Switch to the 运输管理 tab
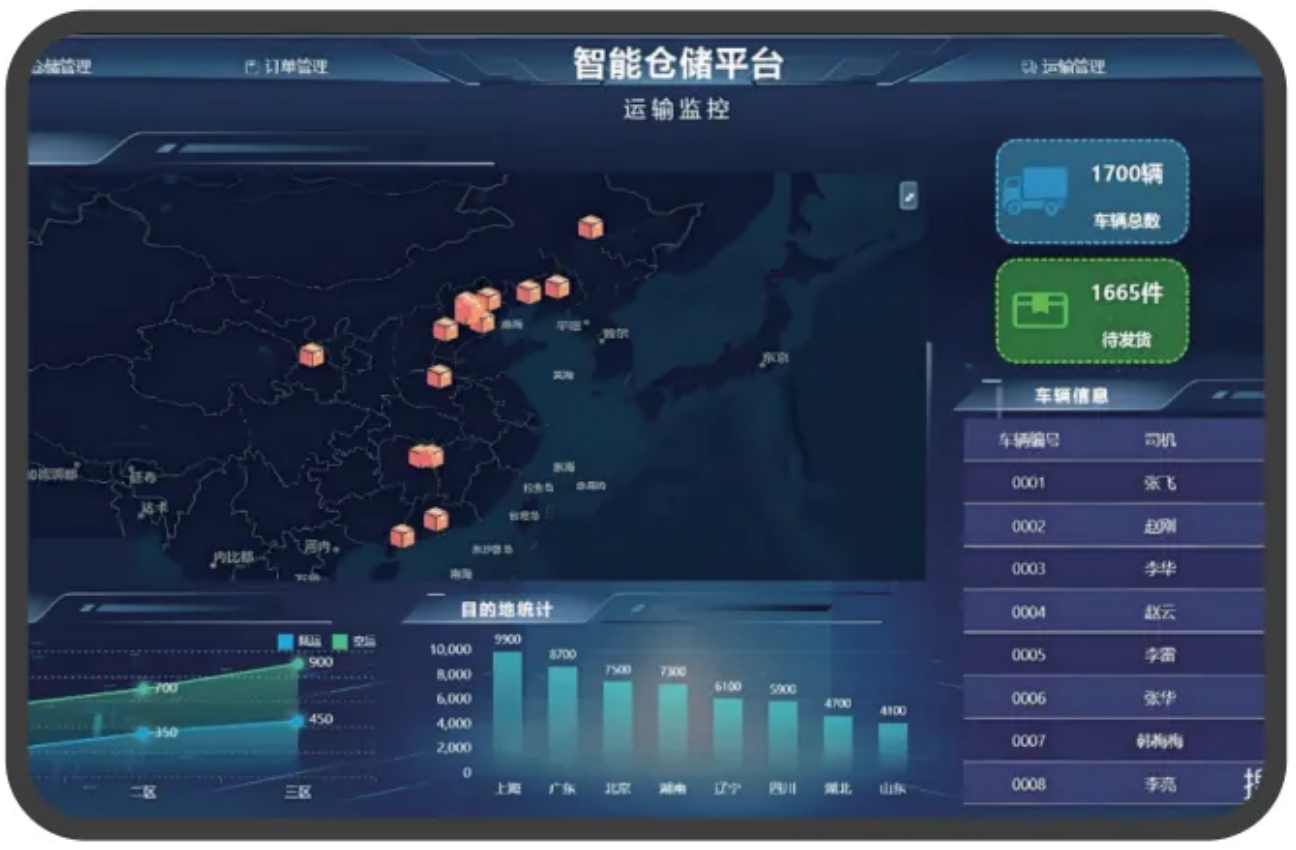 pos(1072,67)
